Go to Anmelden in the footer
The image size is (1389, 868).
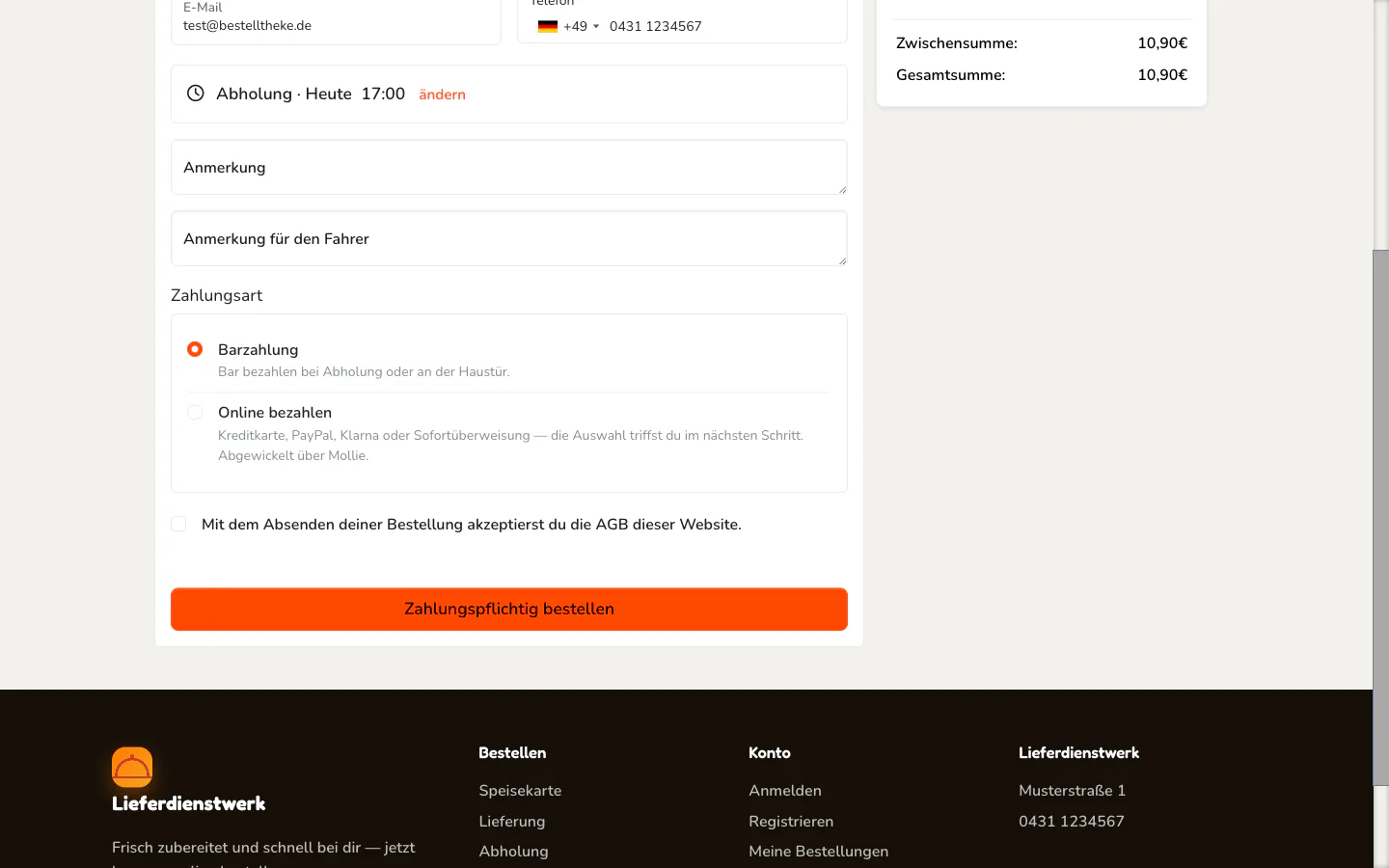pyautogui.click(x=785, y=791)
